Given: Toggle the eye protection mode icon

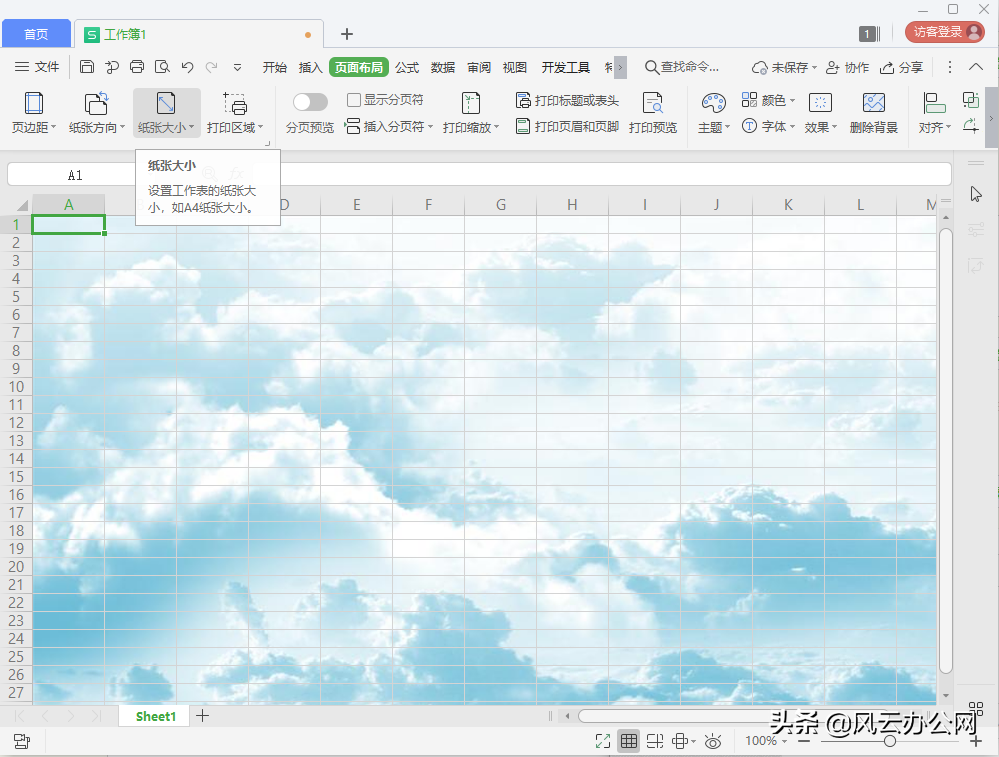Looking at the screenshot, I should pyautogui.click(x=713, y=741).
